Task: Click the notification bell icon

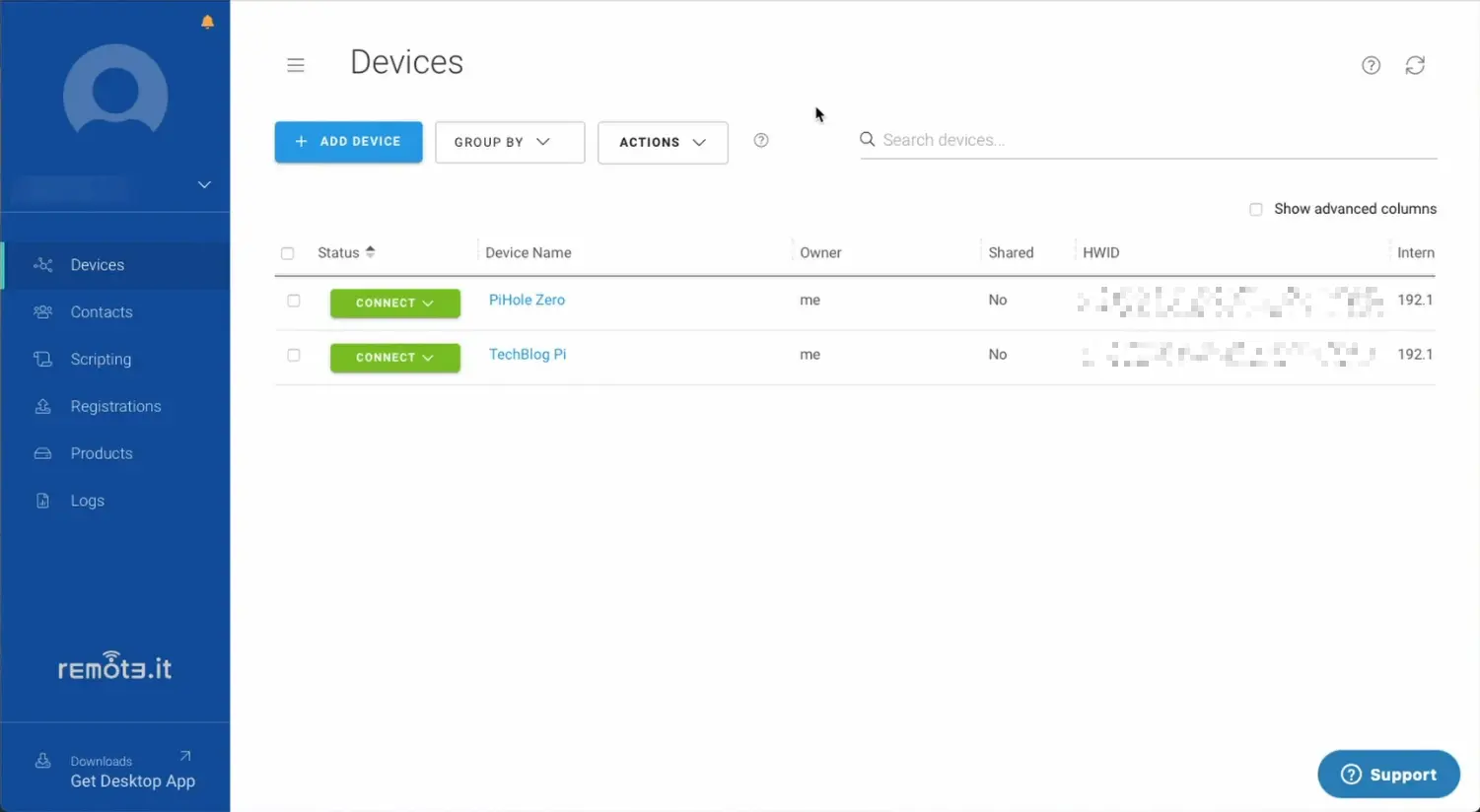Action: click(x=207, y=22)
